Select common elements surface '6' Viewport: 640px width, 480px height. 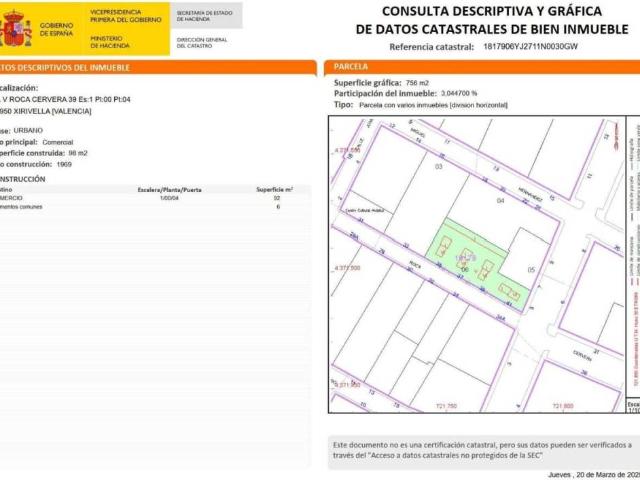pos(278,207)
